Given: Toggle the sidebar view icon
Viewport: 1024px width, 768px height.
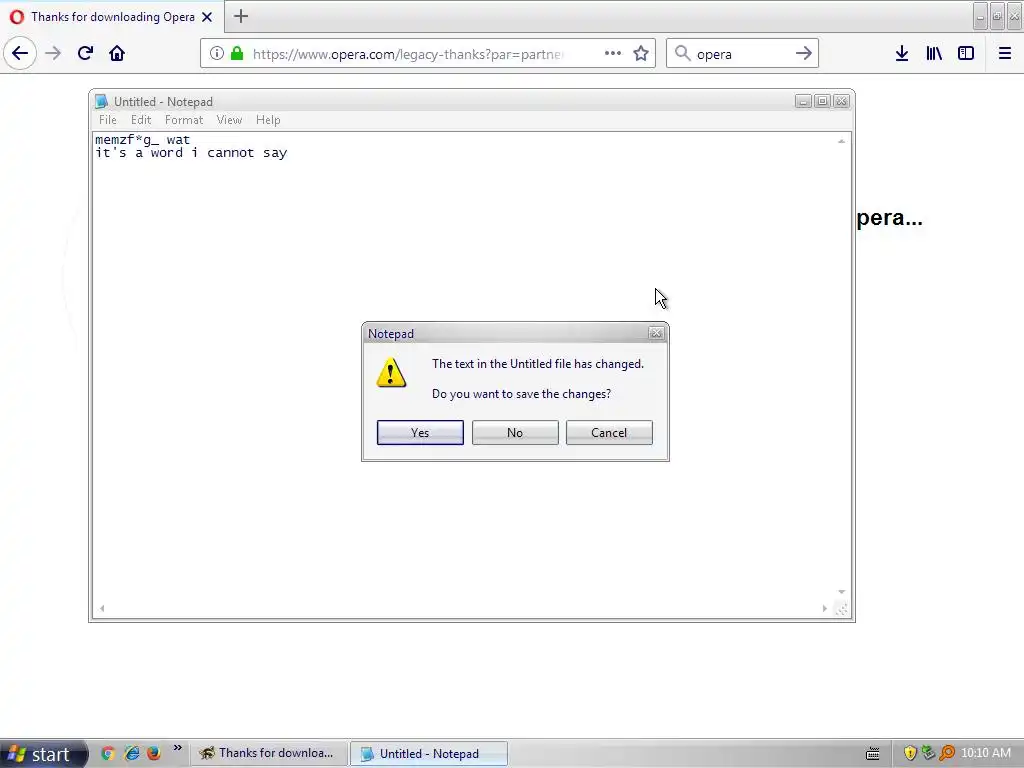Looking at the screenshot, I should [966, 53].
